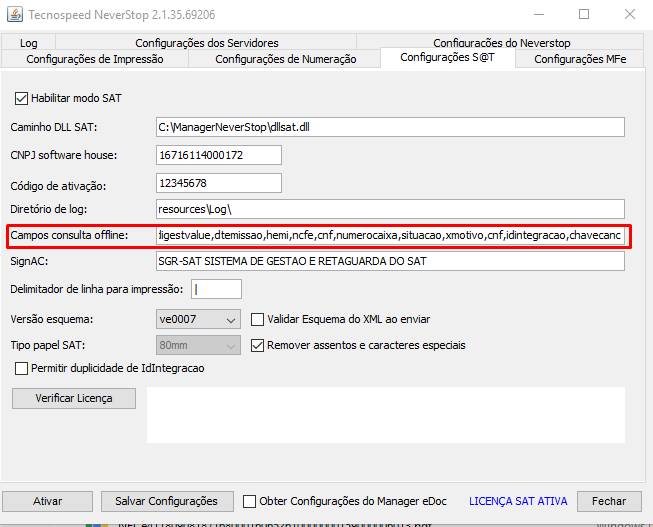Click the Fechar button
653x527 pixels.
click(x=609, y=501)
